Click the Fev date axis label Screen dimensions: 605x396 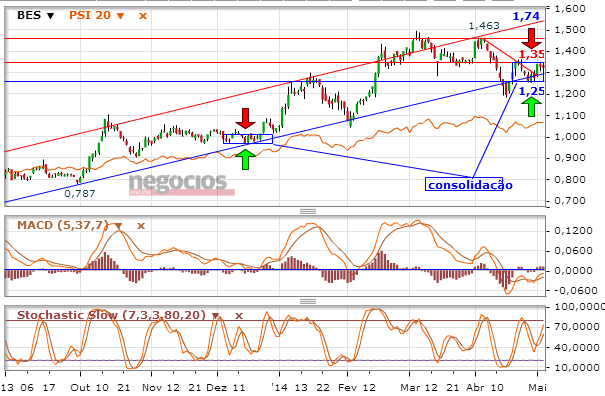(348, 388)
